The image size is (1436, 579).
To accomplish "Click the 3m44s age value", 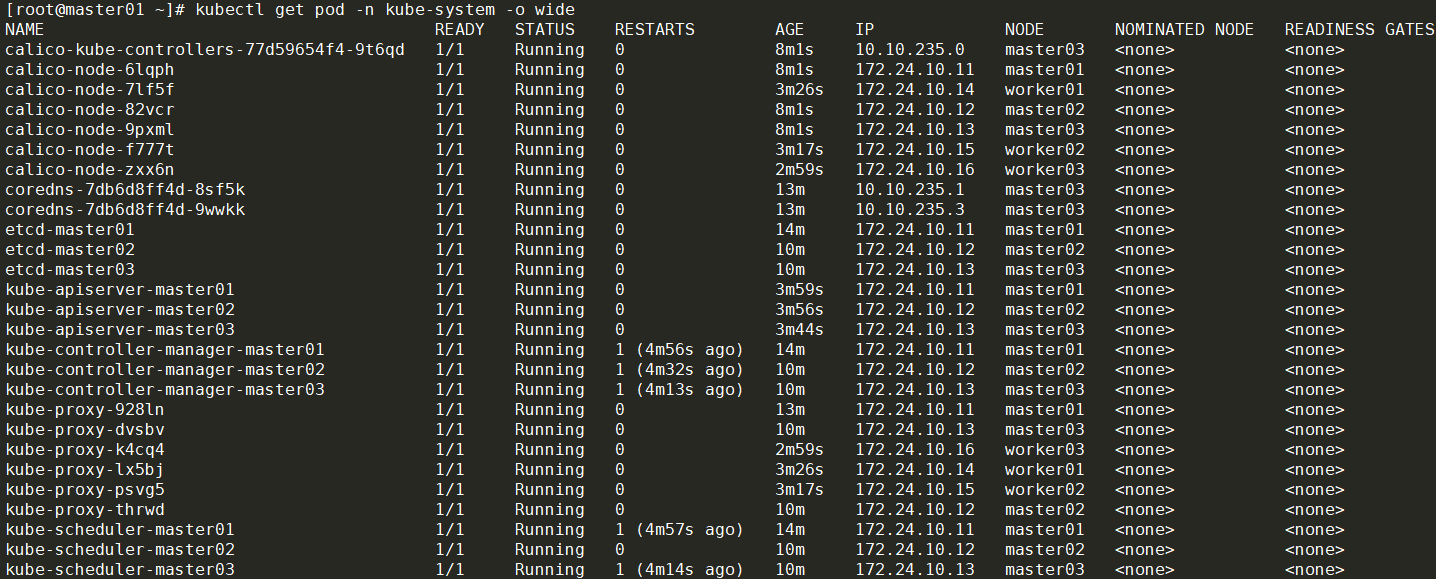I will click(x=799, y=330).
